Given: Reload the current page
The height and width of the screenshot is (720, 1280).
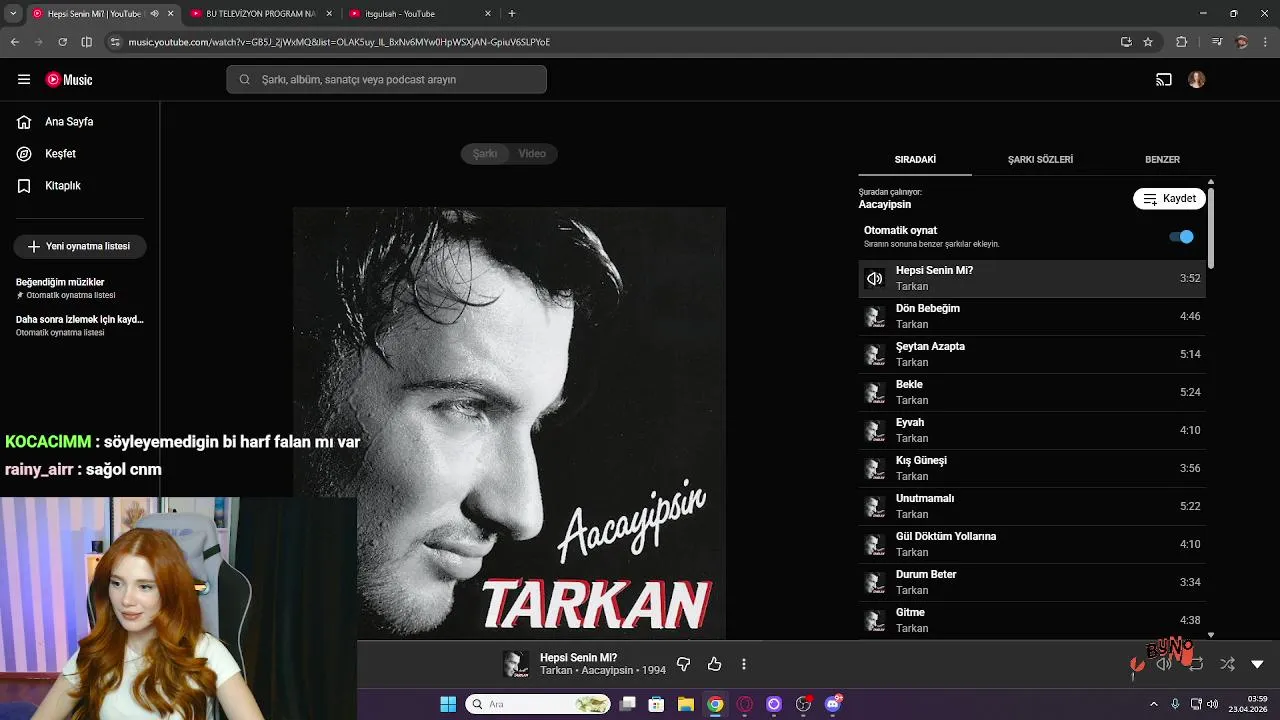Looking at the screenshot, I should (x=62, y=42).
